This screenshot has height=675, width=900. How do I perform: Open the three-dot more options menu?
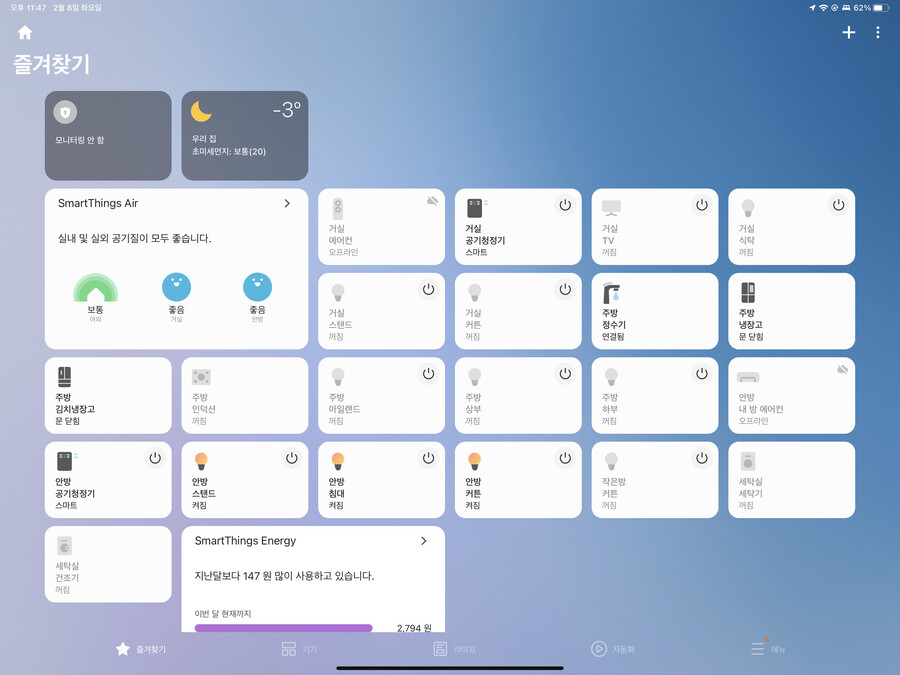click(x=878, y=32)
